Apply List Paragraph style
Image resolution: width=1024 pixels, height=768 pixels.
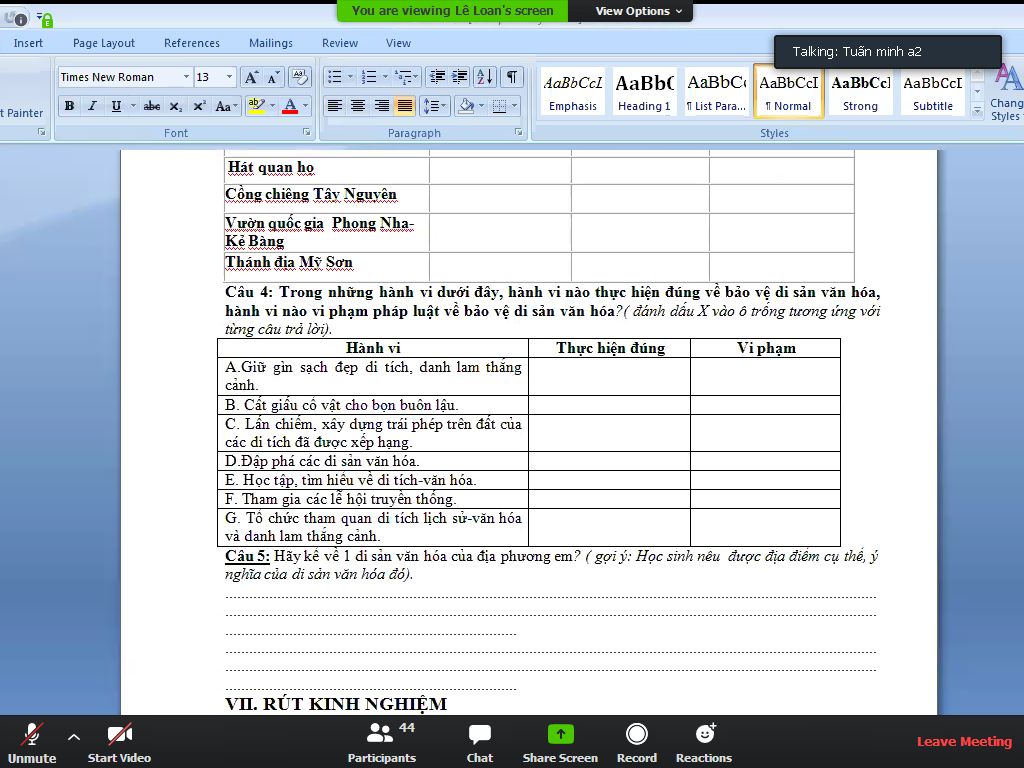coord(716,92)
